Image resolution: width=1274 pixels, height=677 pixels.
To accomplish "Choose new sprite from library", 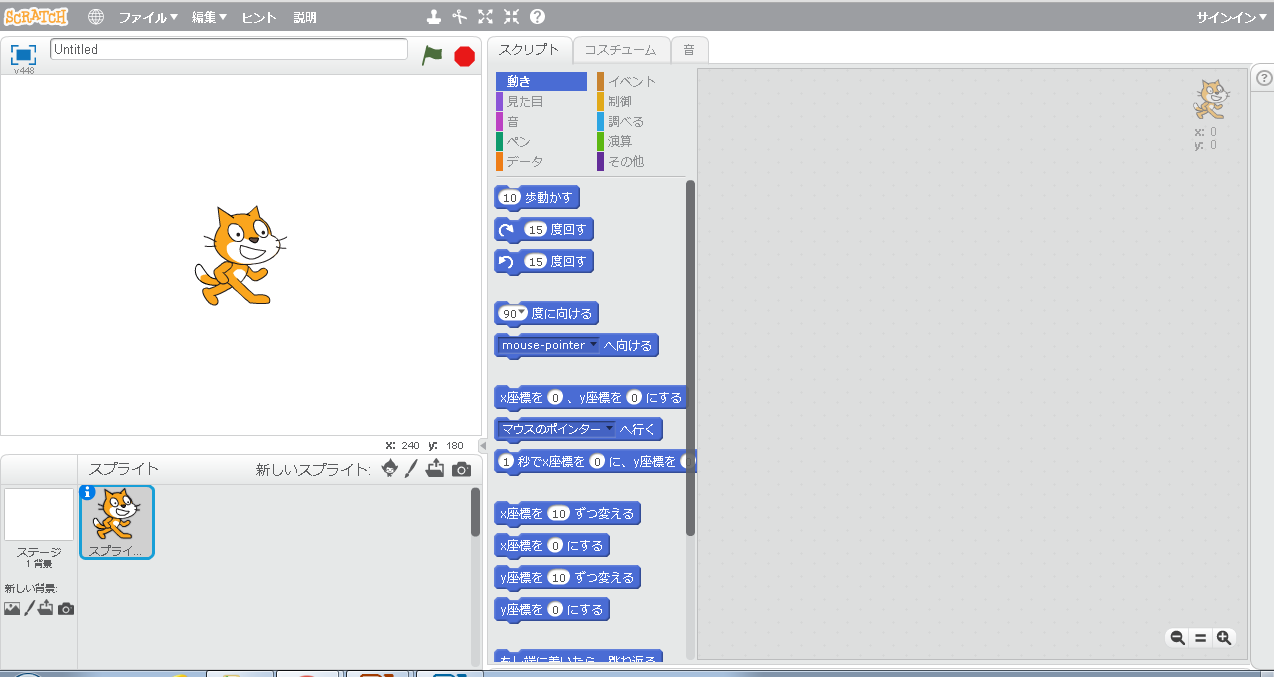I will click(390, 469).
